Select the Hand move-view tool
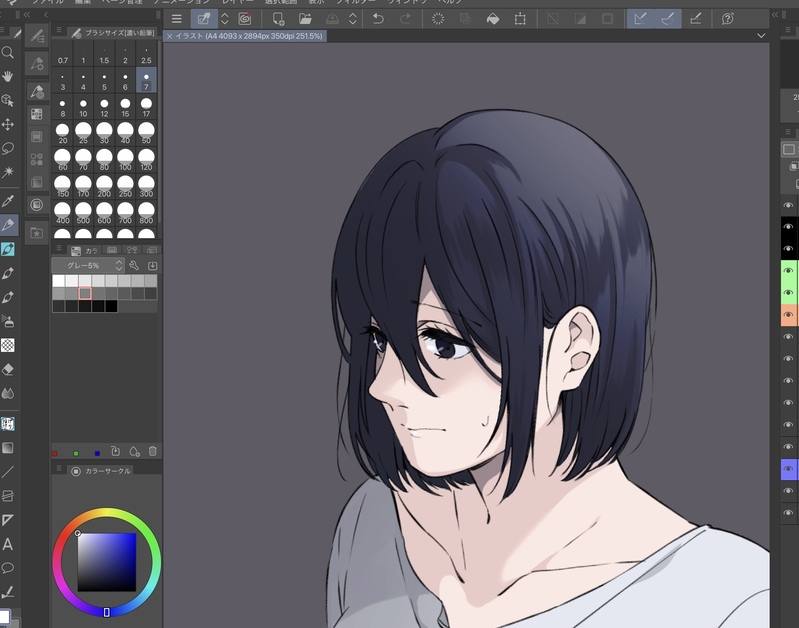The width and height of the screenshot is (799, 628). pyautogui.click(x=8, y=76)
